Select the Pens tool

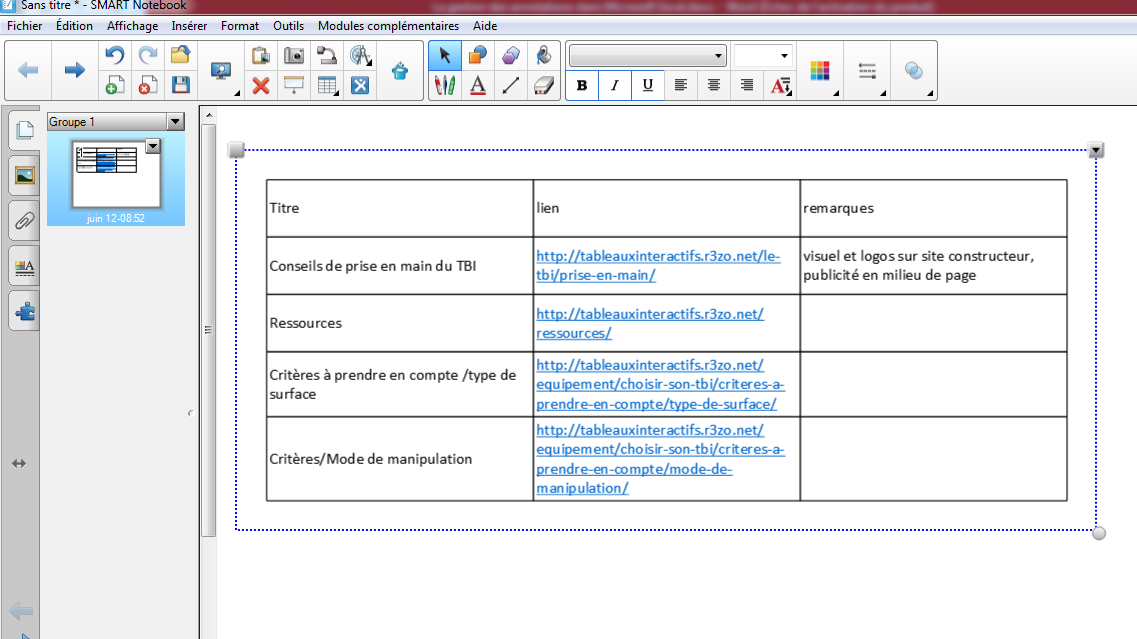point(445,86)
